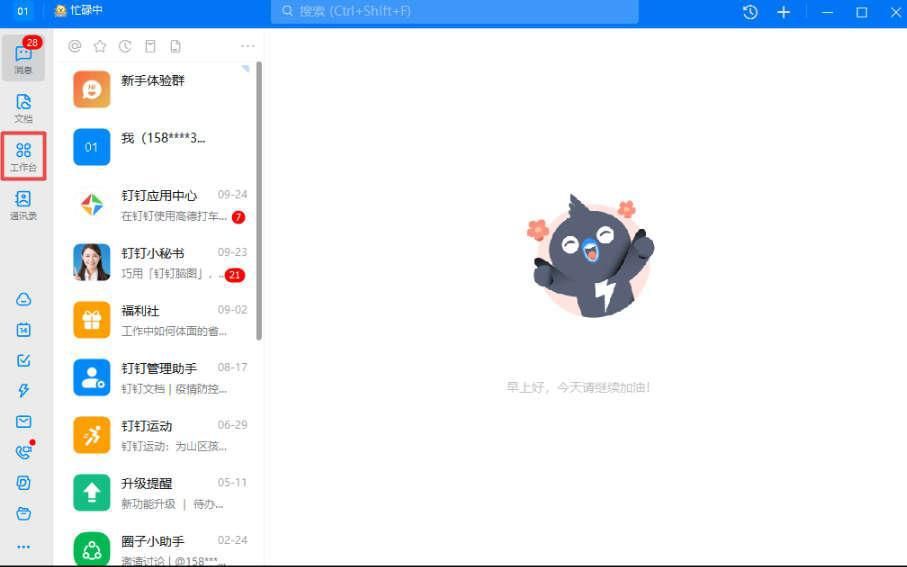Open the mail envelope icon in sidebar
Screen dimensions: 907x567
point(23,422)
